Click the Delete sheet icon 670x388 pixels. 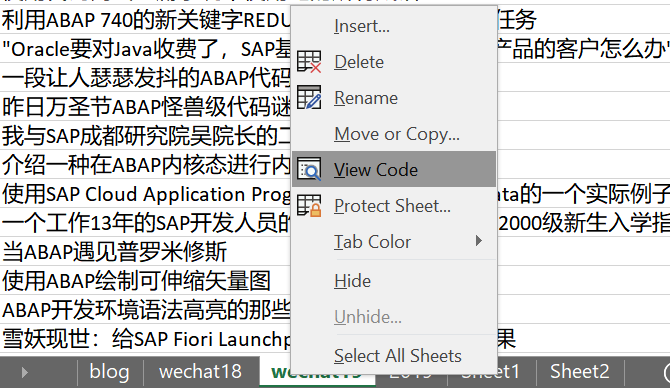[309, 62]
